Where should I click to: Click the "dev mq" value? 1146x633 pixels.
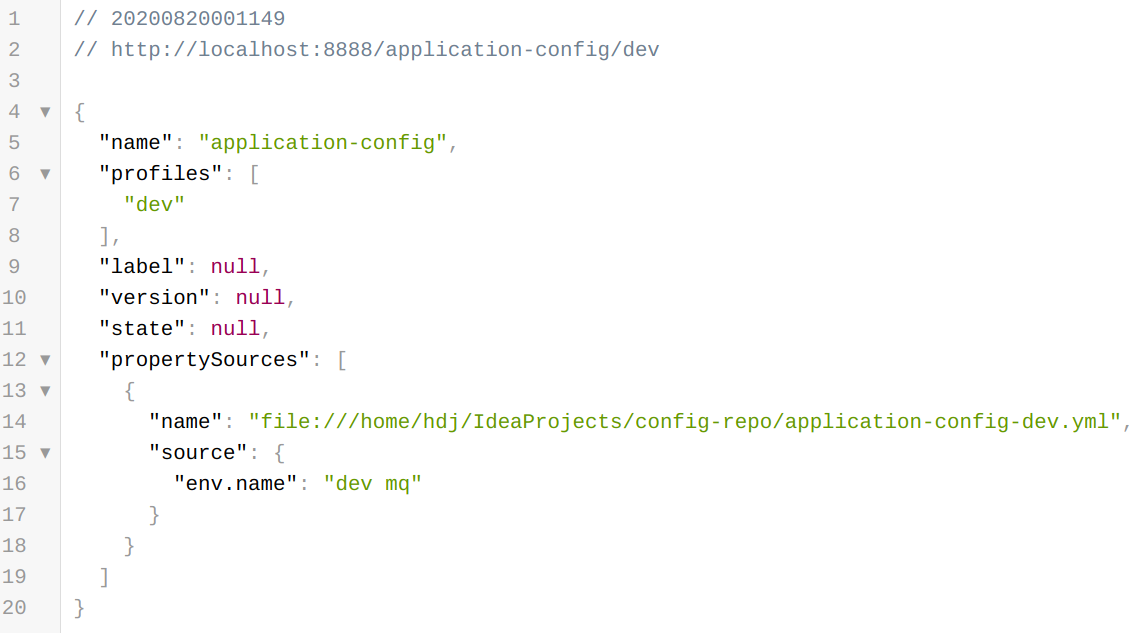[x=373, y=484]
